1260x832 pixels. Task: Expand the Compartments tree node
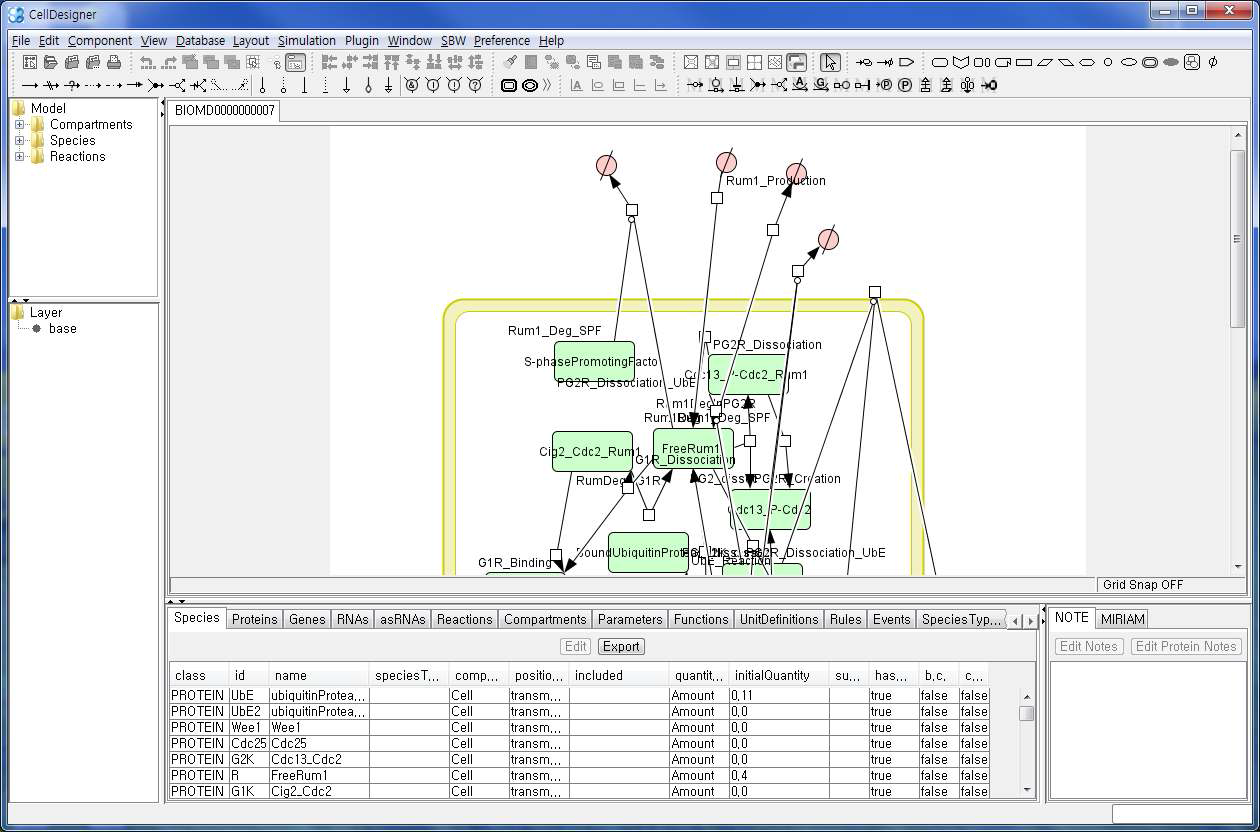click(x=19, y=125)
